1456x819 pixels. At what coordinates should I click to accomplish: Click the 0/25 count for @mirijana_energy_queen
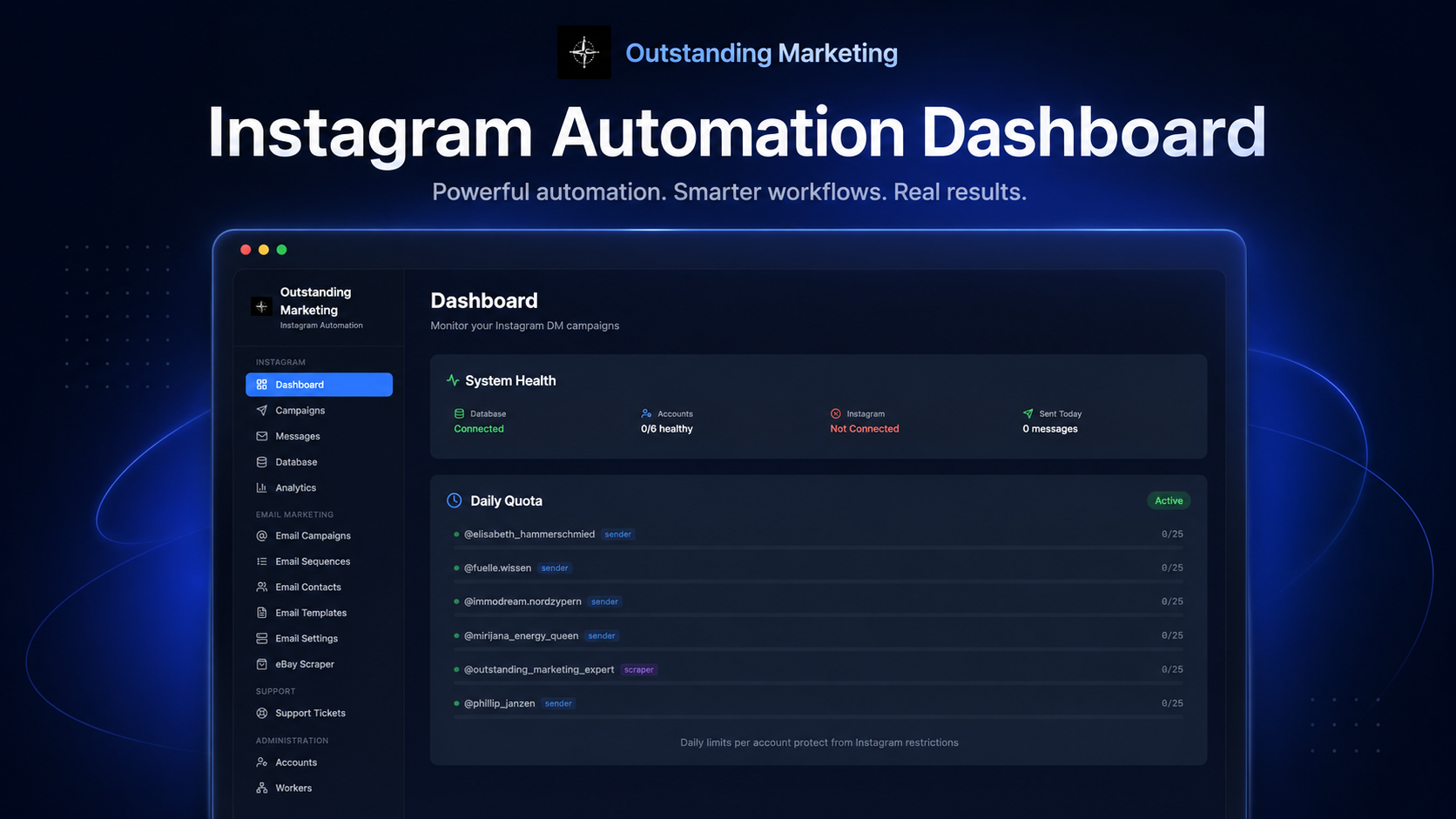click(1172, 635)
